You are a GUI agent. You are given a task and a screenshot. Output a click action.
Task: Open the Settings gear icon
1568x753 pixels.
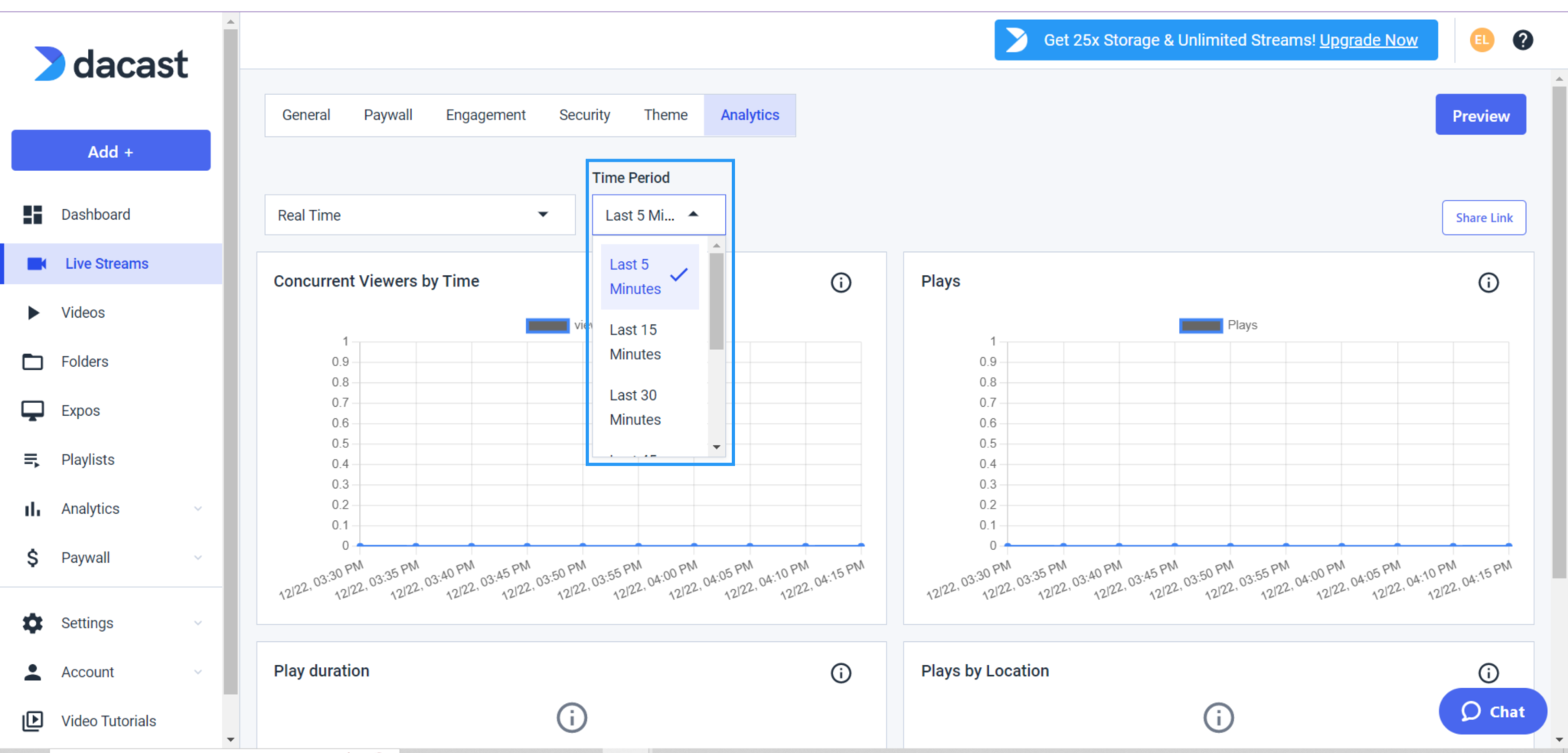click(x=32, y=623)
